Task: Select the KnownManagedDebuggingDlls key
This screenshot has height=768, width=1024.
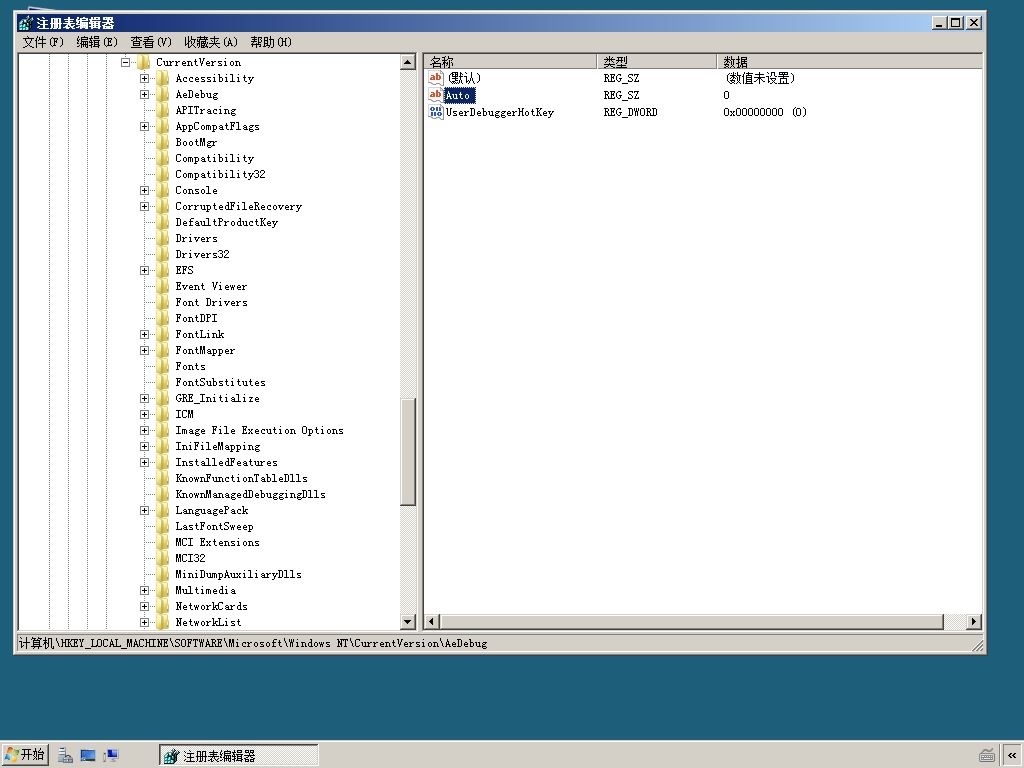Action: [x=250, y=494]
